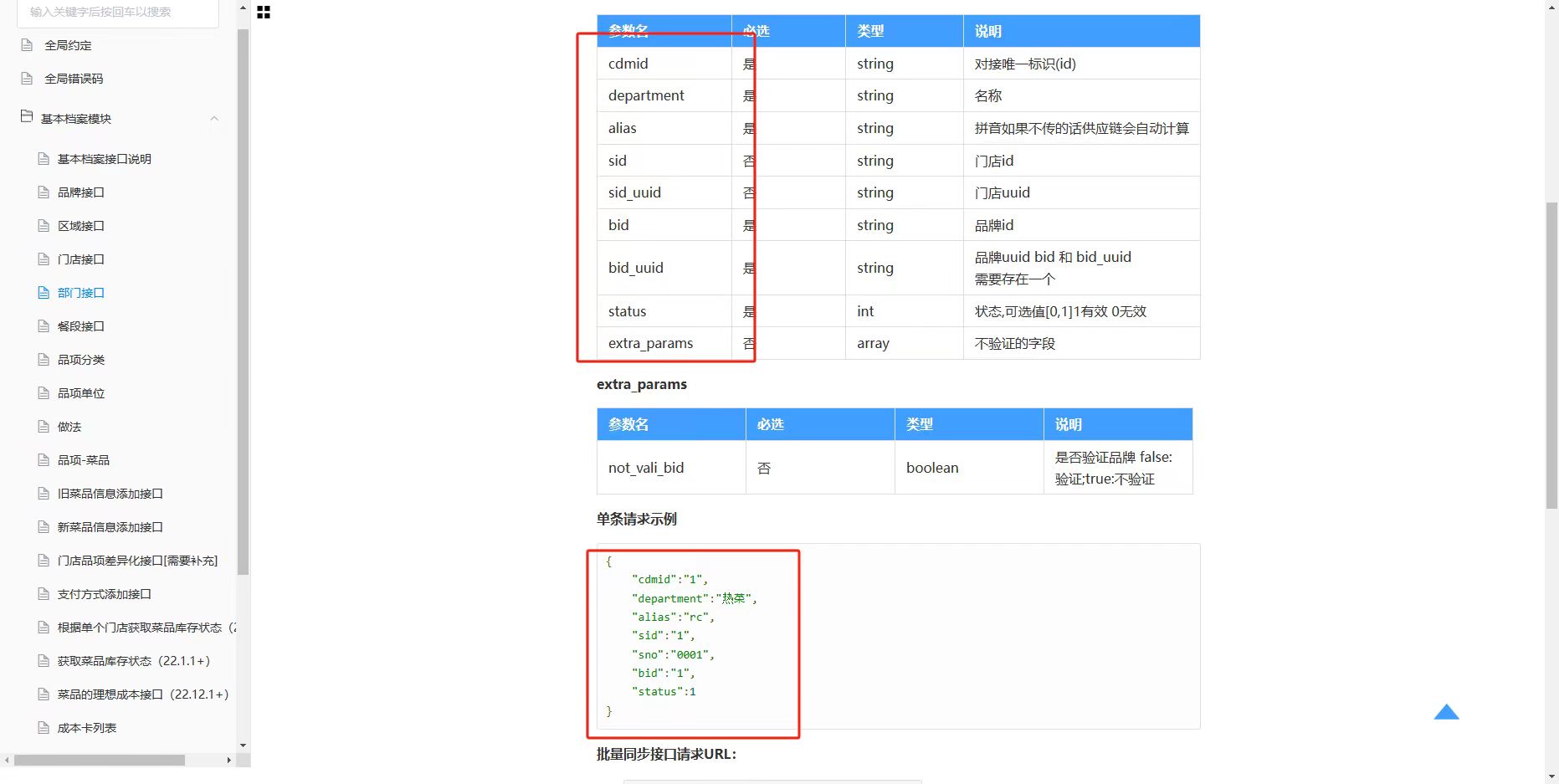Collapse the 基本档案模块 section chevron

(x=214, y=119)
